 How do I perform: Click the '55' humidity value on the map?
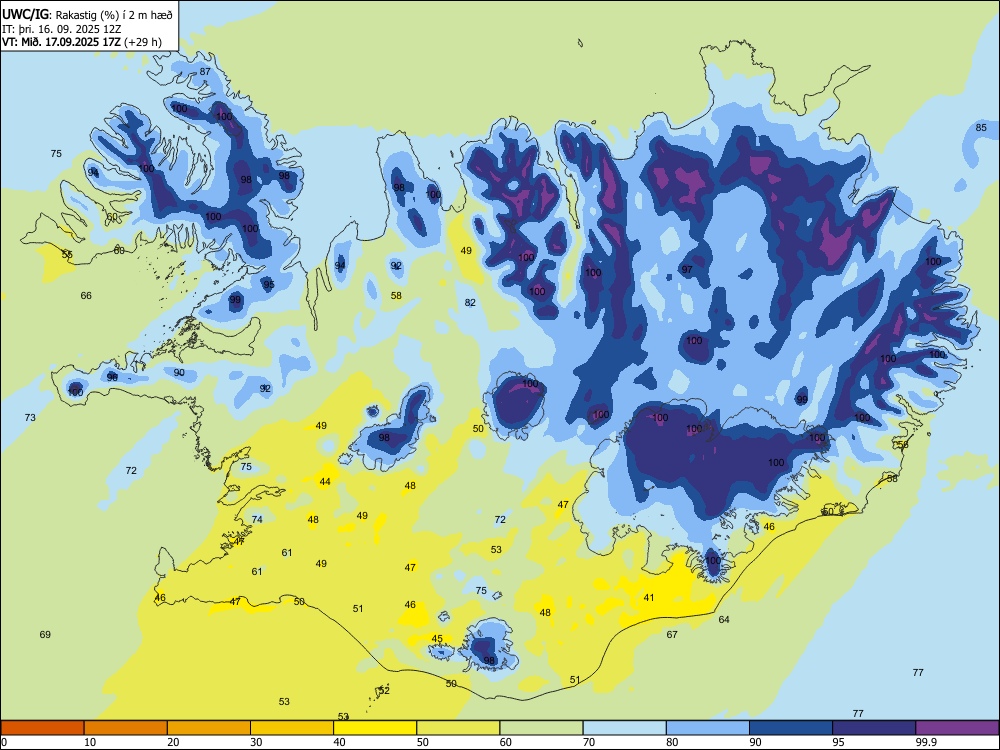click(x=67, y=254)
